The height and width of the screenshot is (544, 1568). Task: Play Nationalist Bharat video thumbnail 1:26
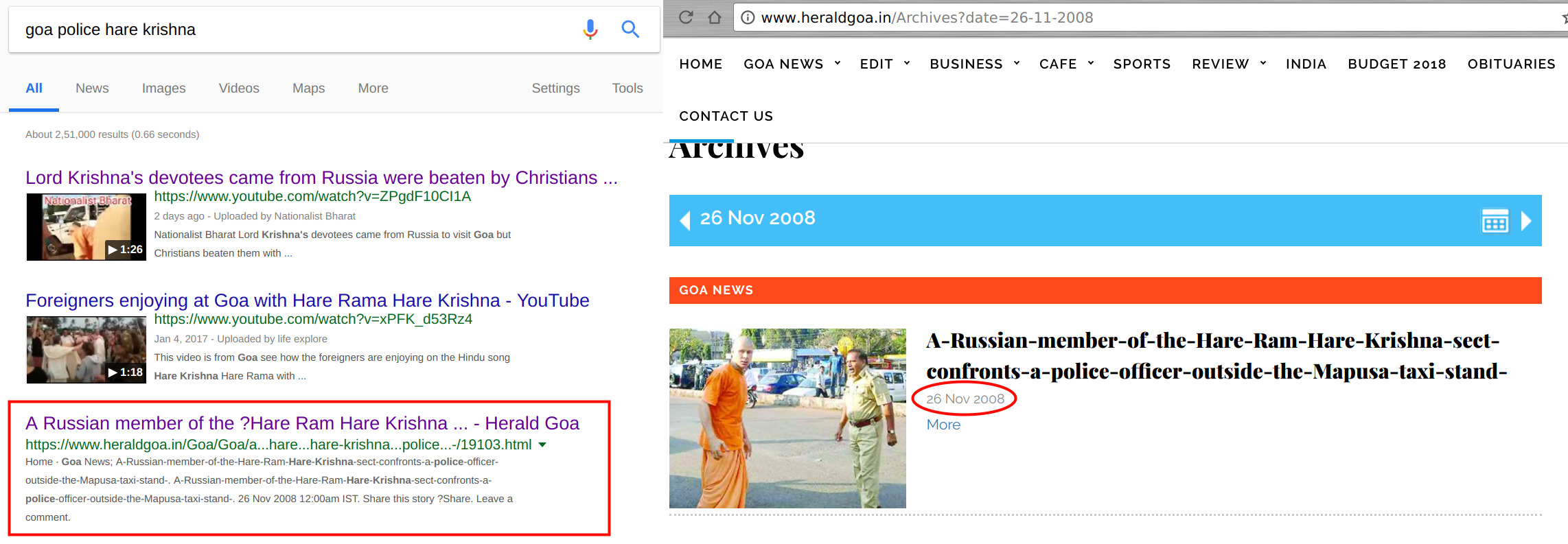(87, 227)
